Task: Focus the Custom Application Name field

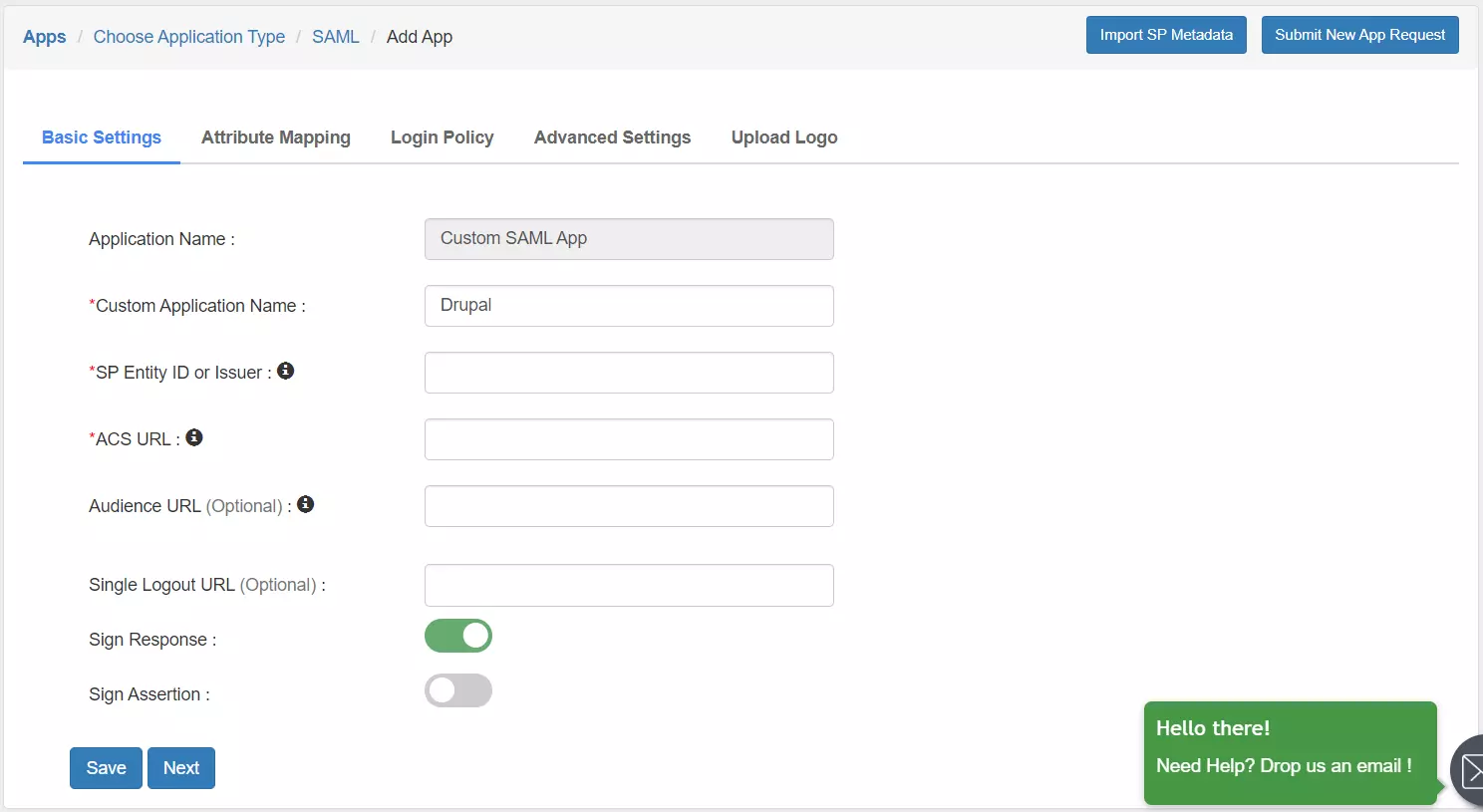Action: pos(629,306)
